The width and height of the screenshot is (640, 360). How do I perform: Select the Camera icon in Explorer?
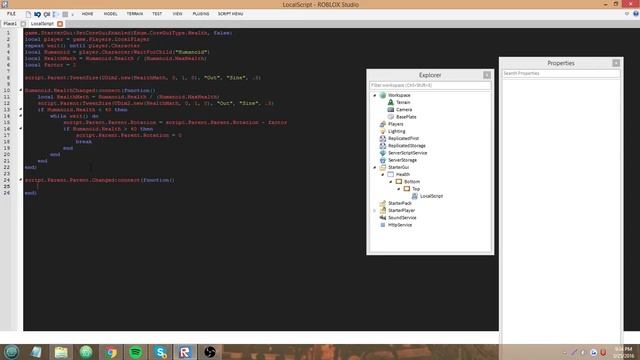coord(391,109)
